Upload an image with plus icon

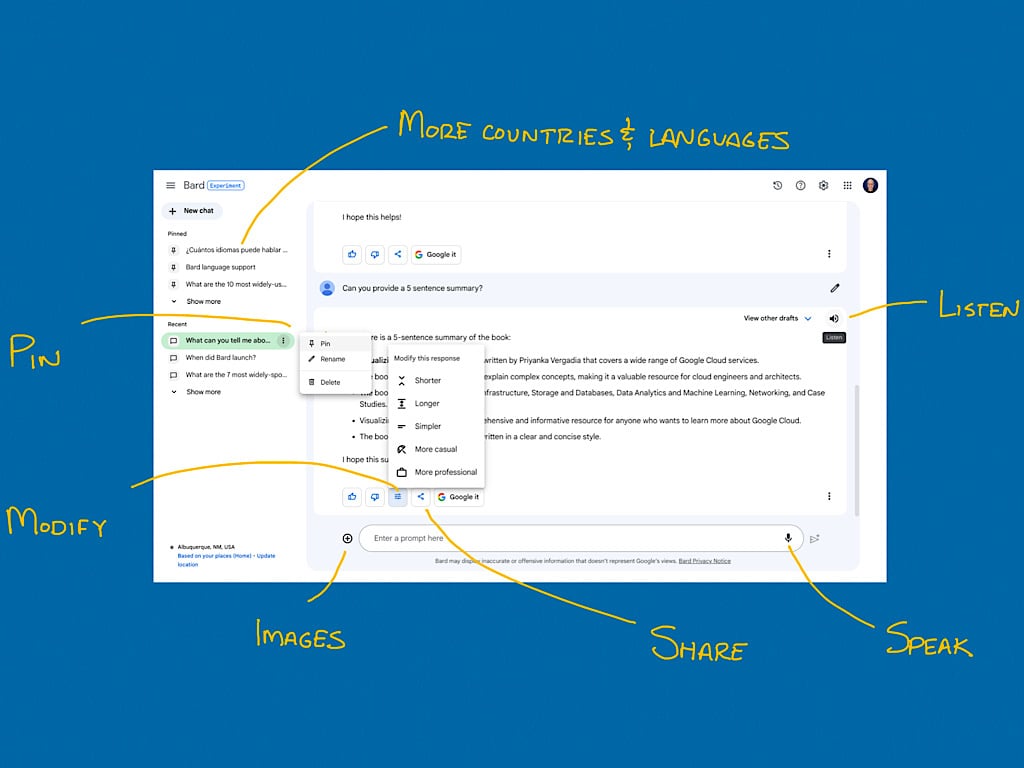click(x=347, y=539)
